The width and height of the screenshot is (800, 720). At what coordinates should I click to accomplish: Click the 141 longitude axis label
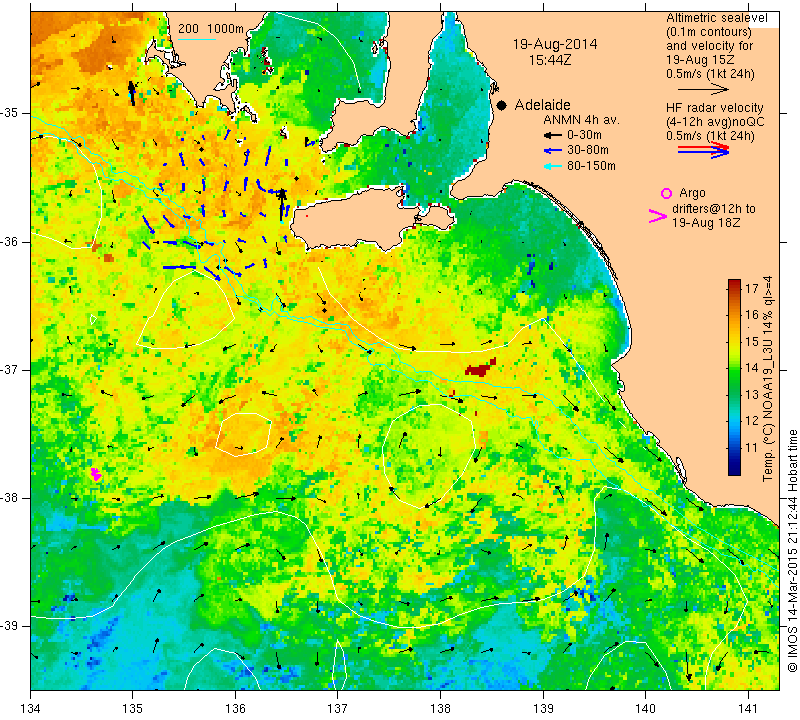[748, 708]
